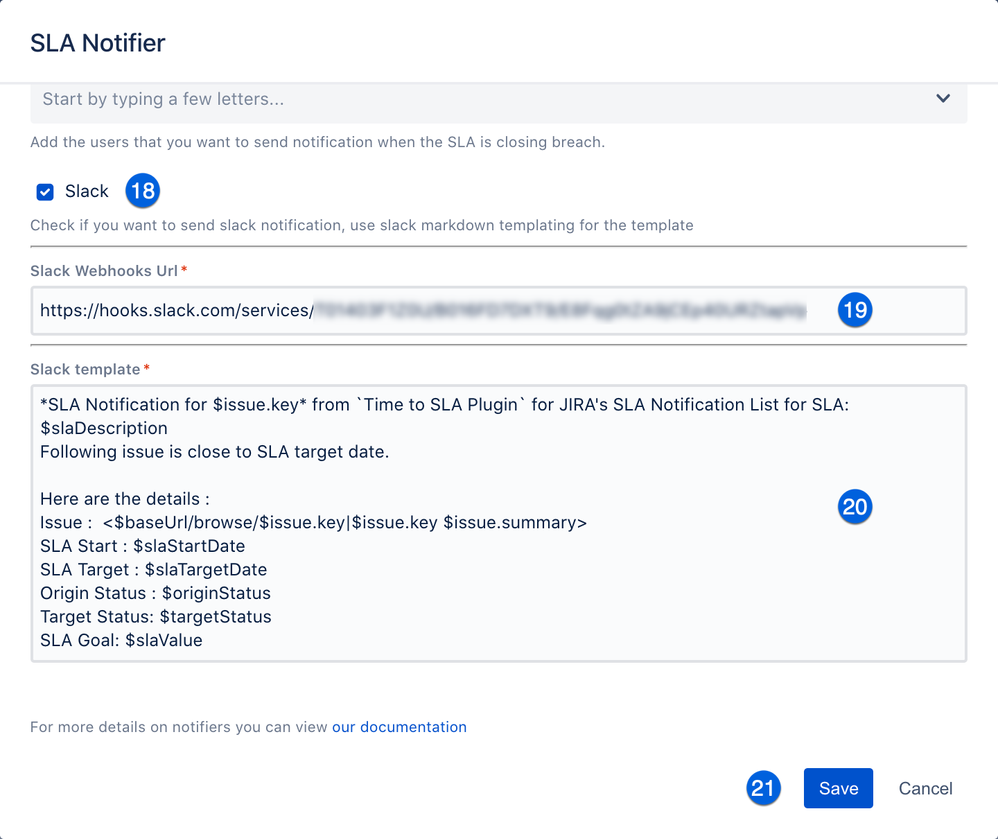Click the SLA Notifier dialog title
The width and height of the screenshot is (998, 839).
(x=97, y=44)
